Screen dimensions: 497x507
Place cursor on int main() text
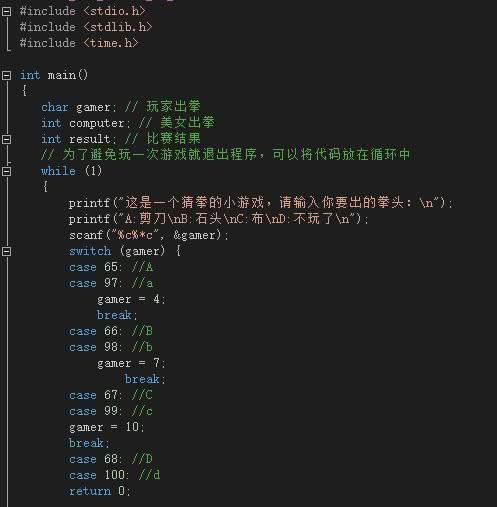coord(54,75)
